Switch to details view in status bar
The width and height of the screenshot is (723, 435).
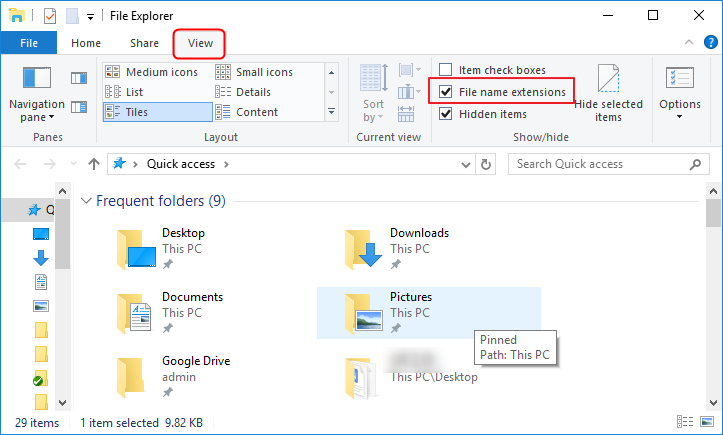point(685,421)
